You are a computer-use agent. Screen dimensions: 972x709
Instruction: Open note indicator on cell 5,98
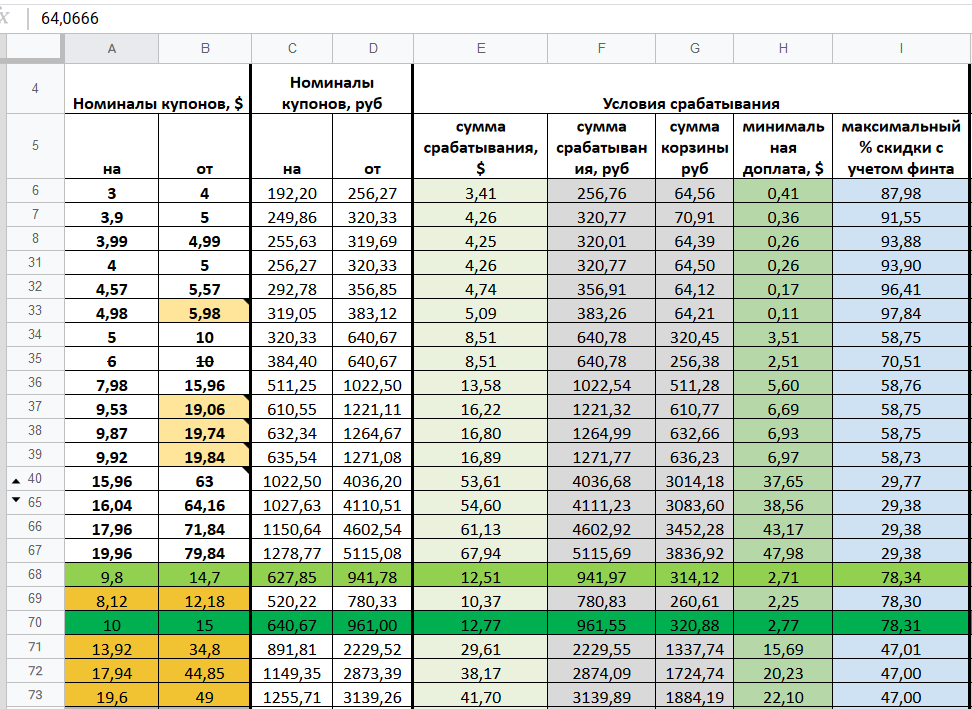click(246, 302)
